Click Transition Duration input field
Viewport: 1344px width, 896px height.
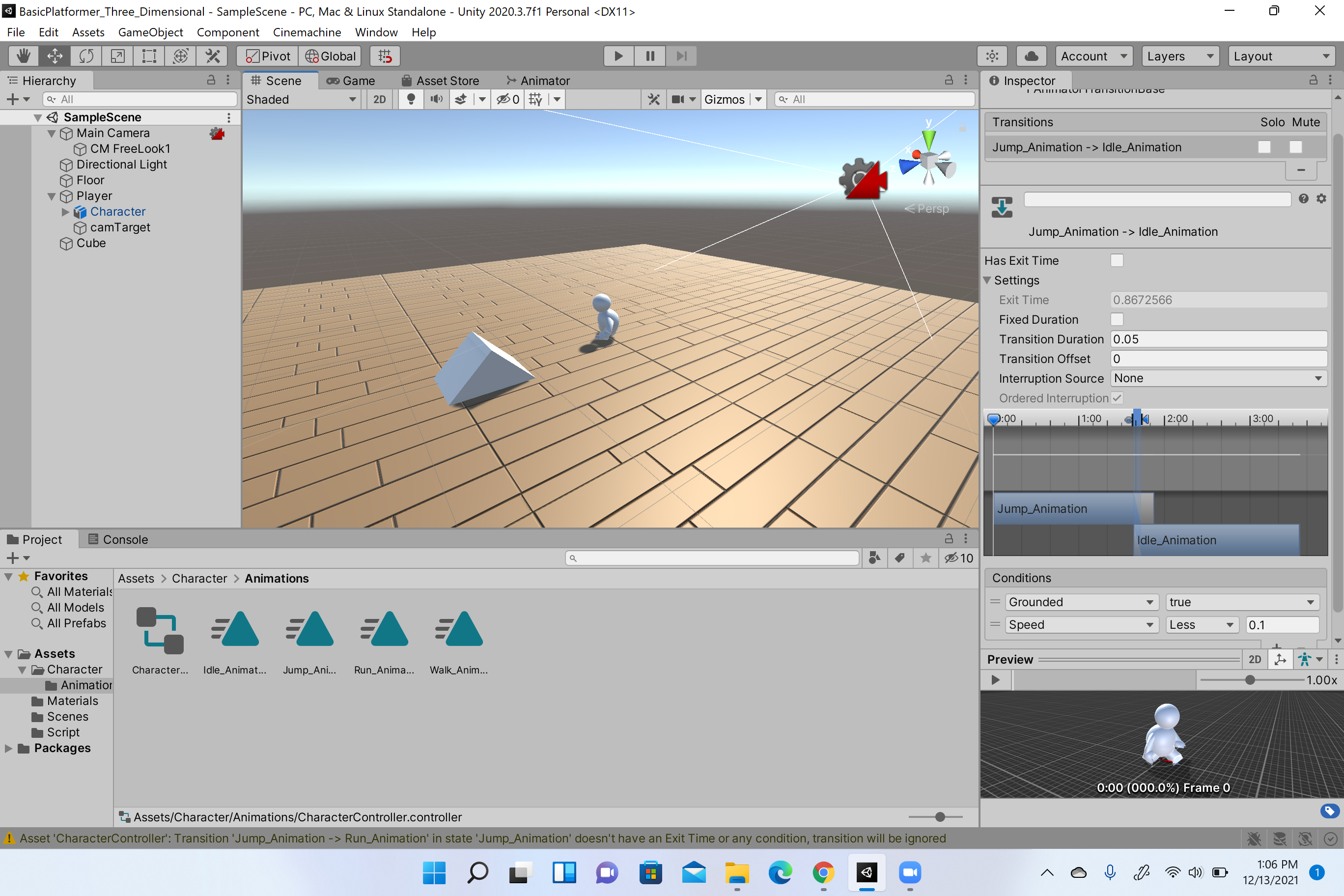coord(1218,339)
